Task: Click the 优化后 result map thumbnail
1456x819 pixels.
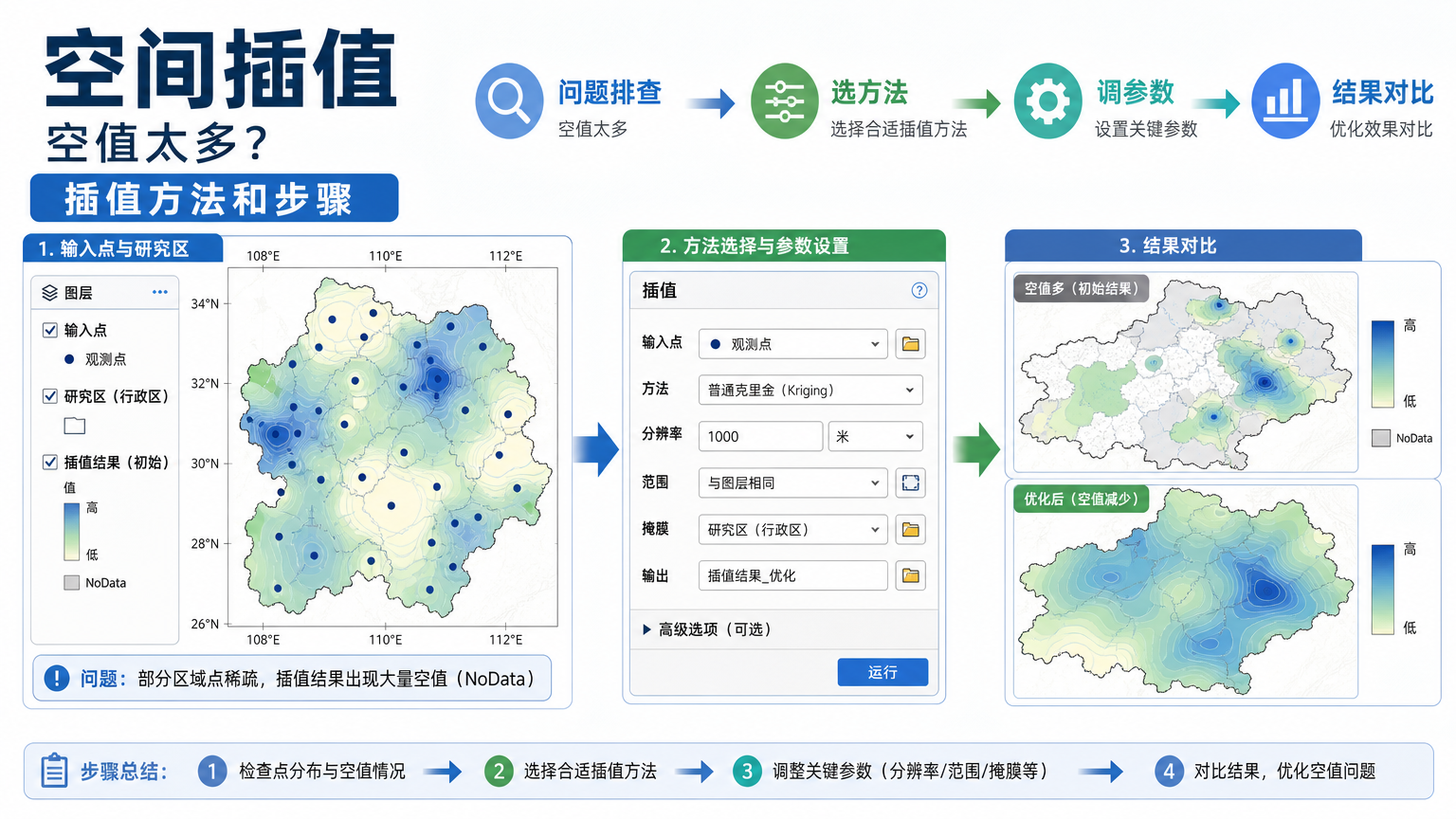Action: (1186, 591)
